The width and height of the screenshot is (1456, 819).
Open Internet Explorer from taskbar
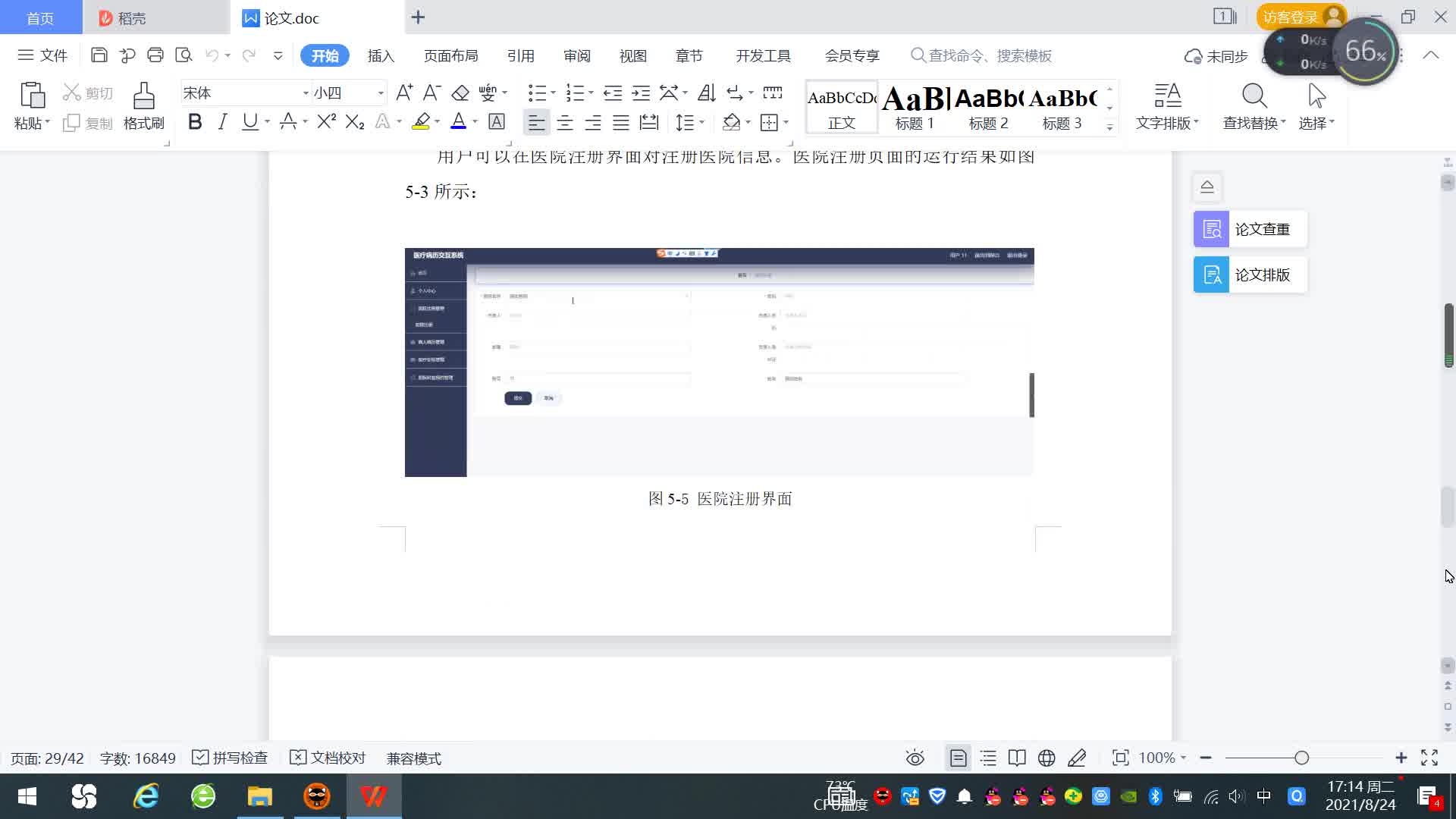coord(146,796)
